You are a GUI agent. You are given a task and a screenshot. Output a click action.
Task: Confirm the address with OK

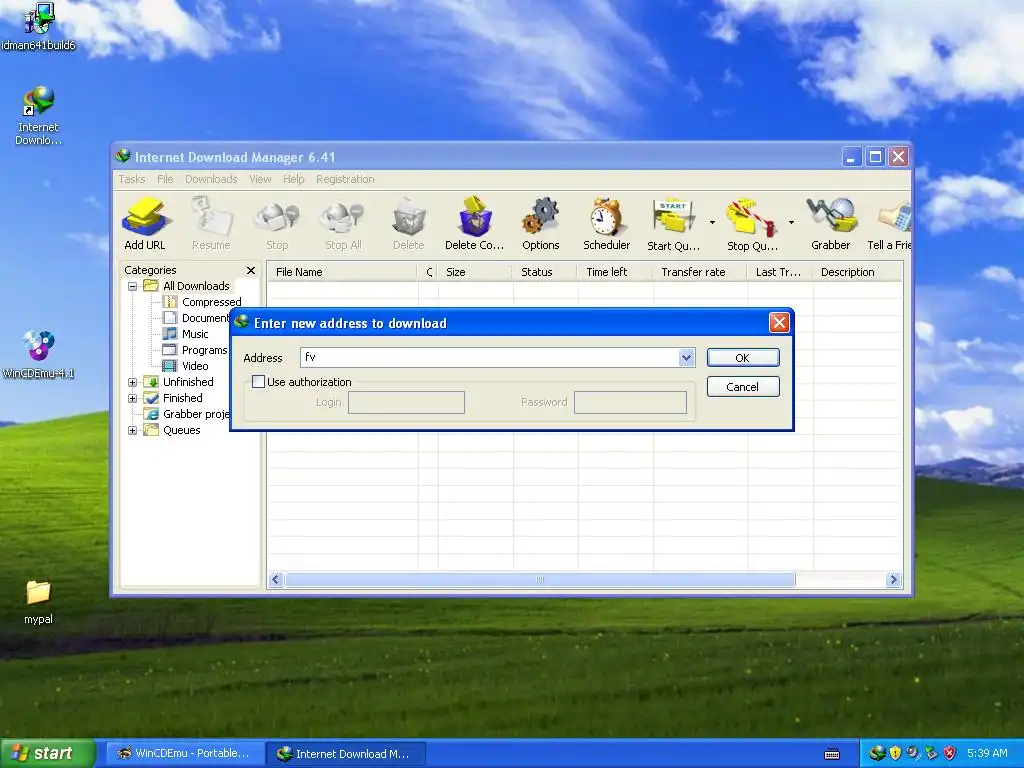[743, 358]
